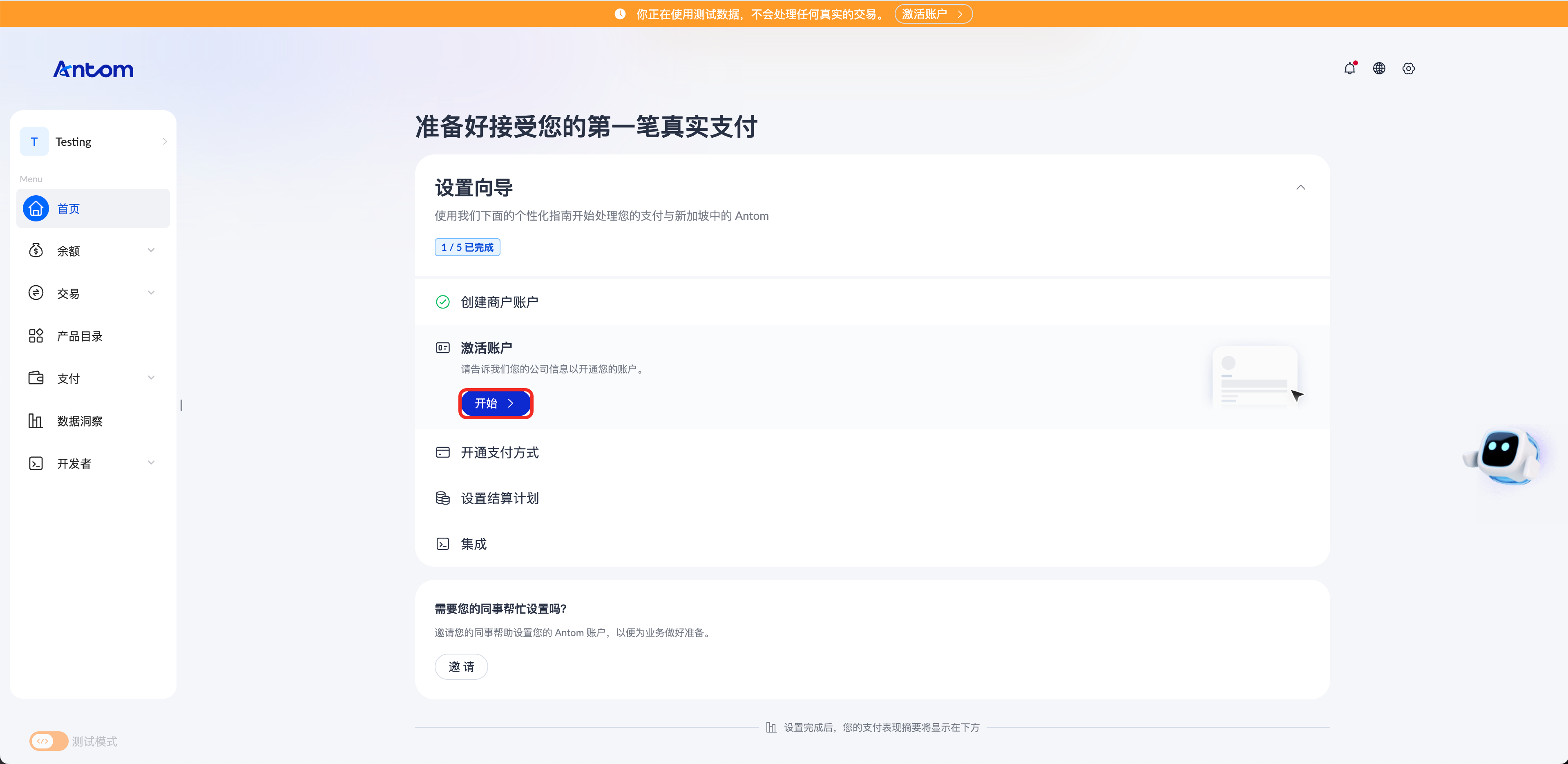Open the 创建商户账户 step

pyautogui.click(x=872, y=302)
